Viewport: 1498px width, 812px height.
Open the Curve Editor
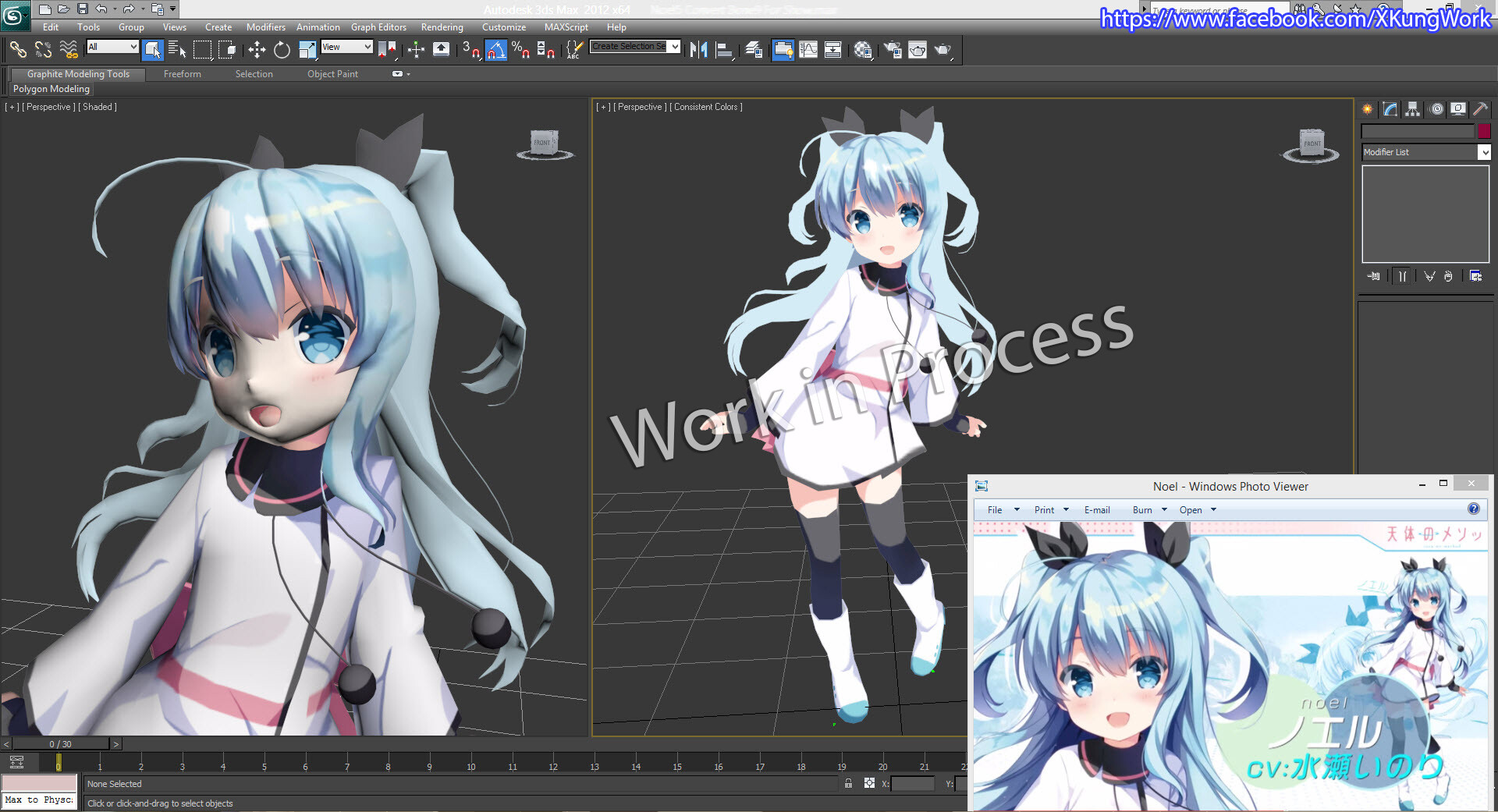click(808, 50)
